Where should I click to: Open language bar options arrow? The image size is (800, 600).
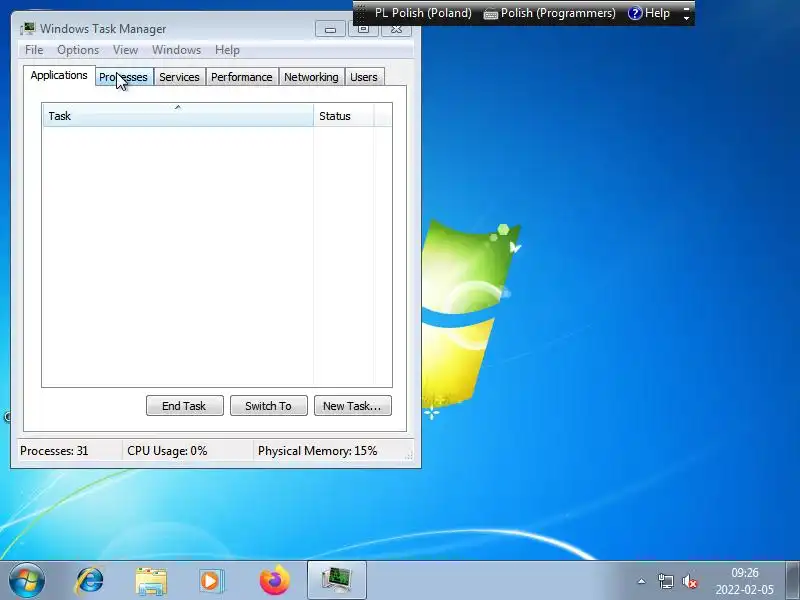(x=687, y=18)
